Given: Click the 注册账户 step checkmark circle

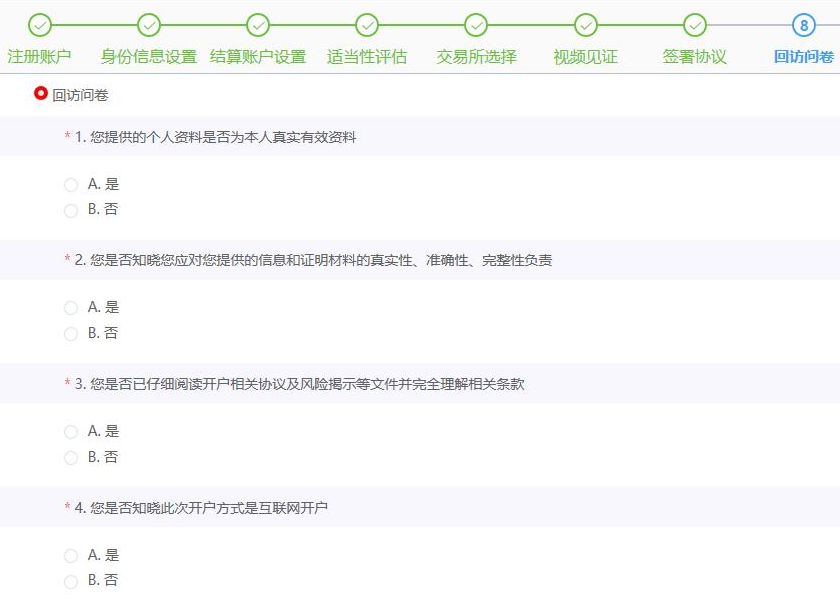Looking at the screenshot, I should [x=40, y=25].
